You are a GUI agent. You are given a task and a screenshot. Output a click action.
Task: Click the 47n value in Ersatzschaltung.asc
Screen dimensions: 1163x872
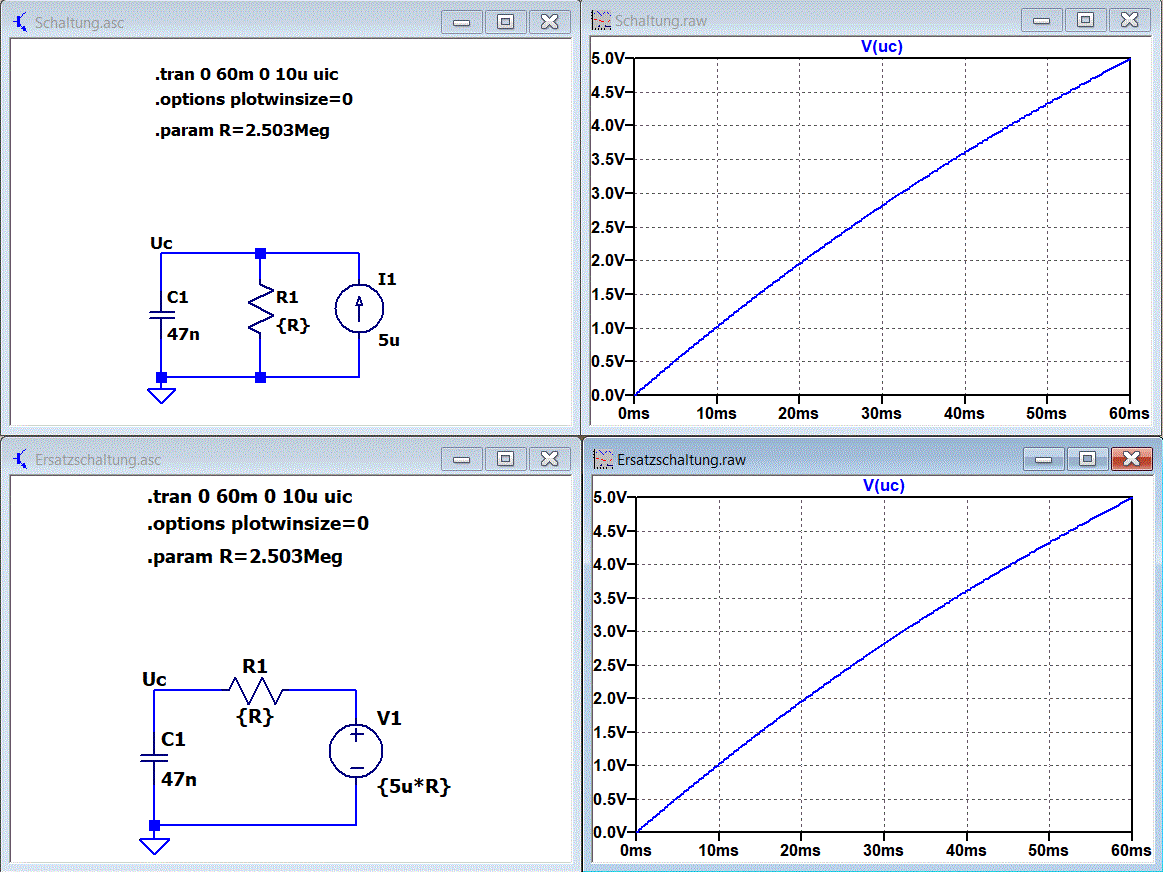click(179, 780)
